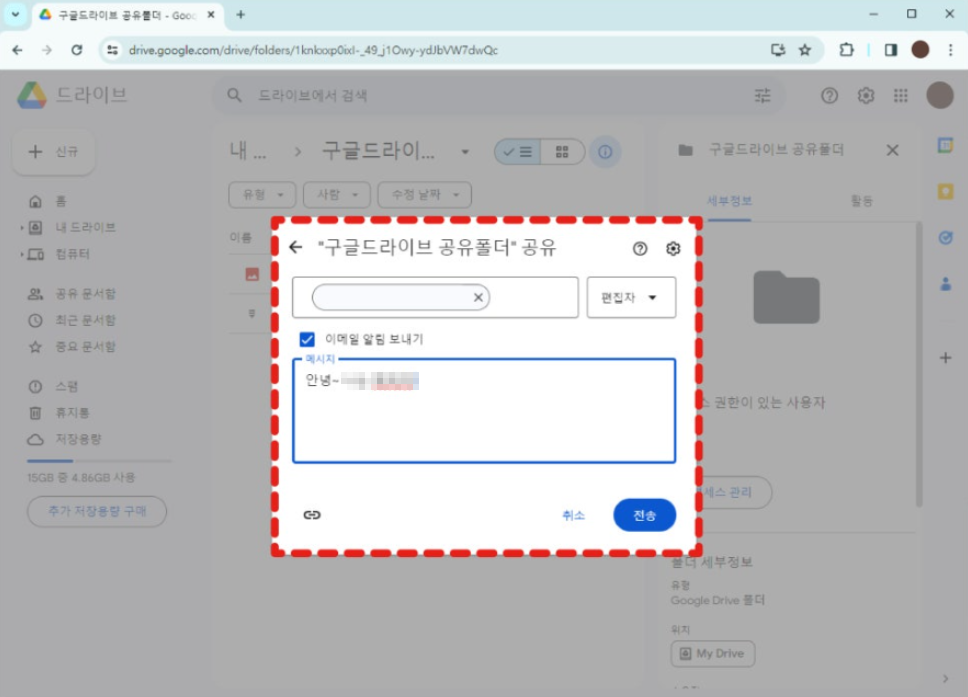Open Google account avatar in Drive
The image size is (968, 697).
tap(940, 96)
